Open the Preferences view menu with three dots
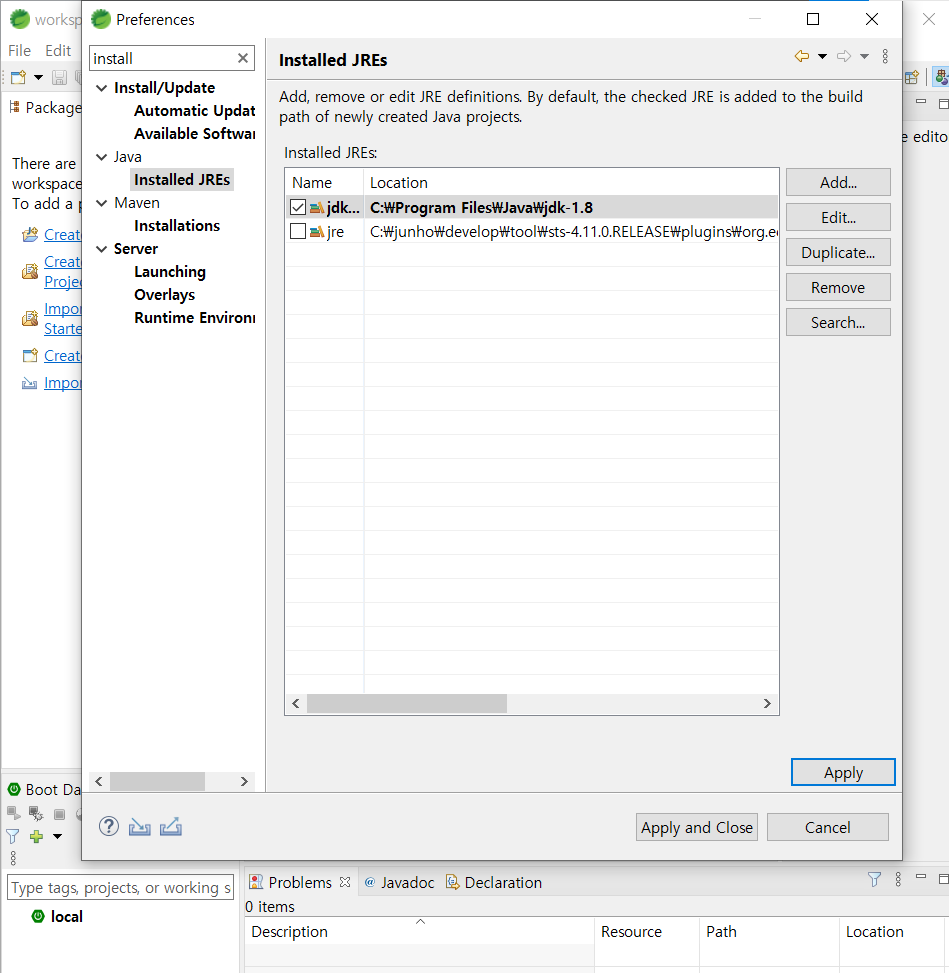The height and width of the screenshot is (973, 949). point(885,56)
